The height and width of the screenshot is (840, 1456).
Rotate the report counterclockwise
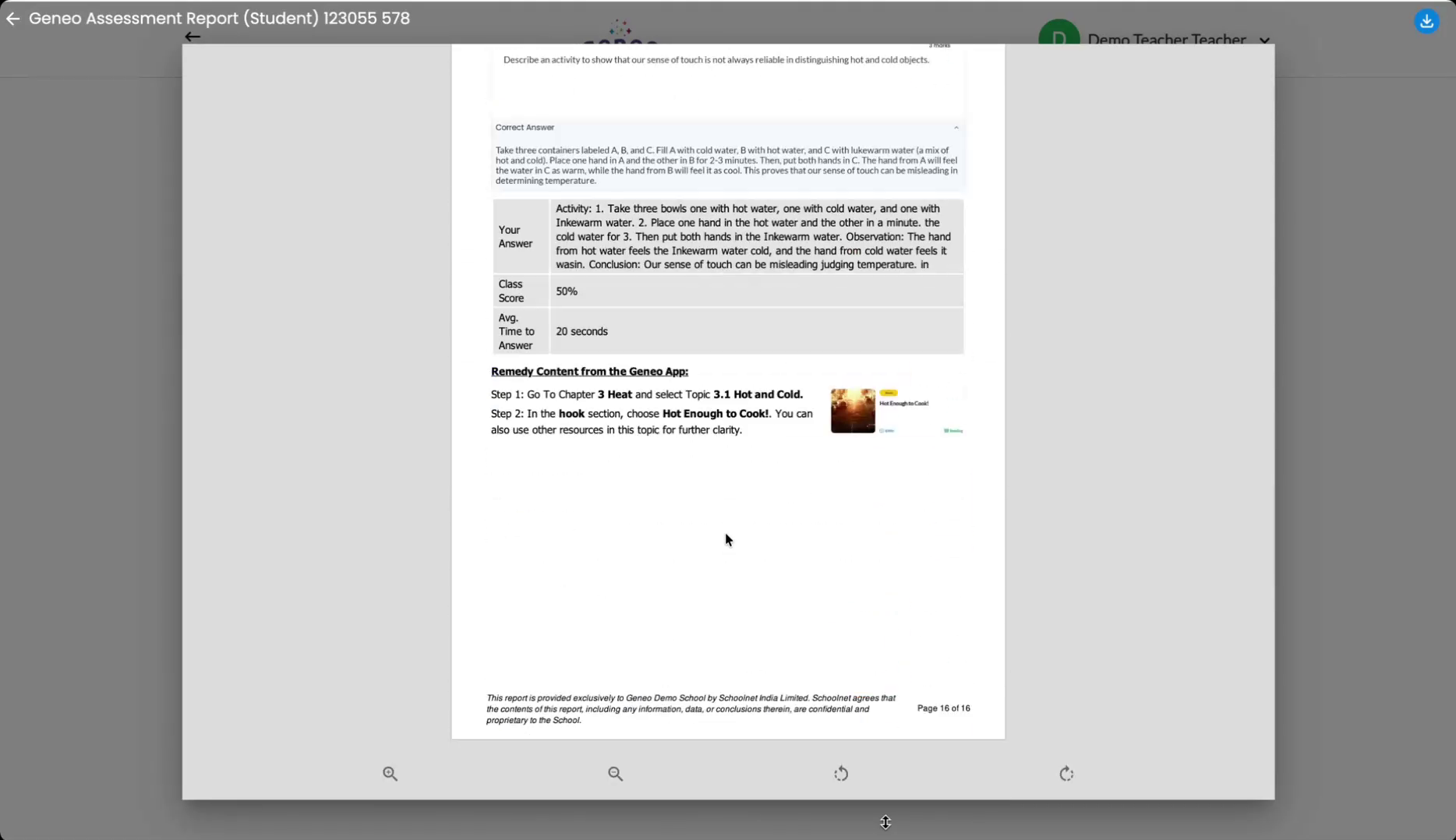841,773
